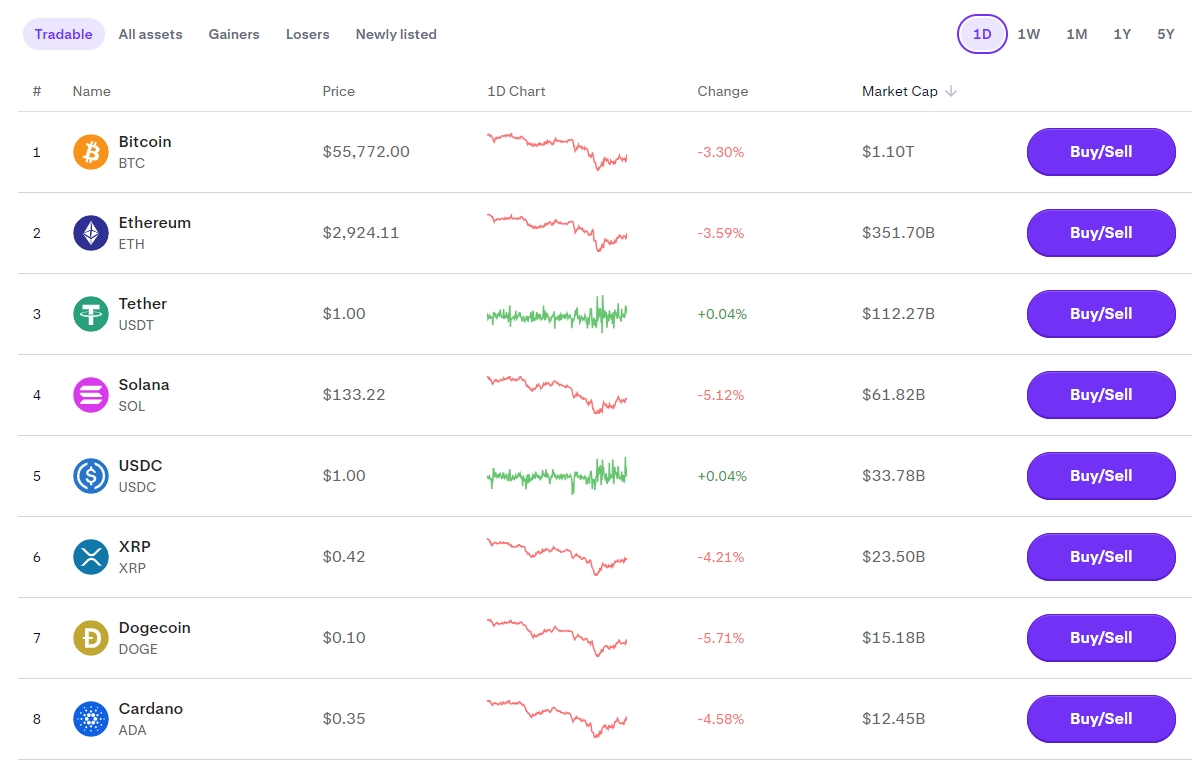This screenshot has height=761, width=1204.
Task: Click the Bitcoin coin icon
Action: 91,152
